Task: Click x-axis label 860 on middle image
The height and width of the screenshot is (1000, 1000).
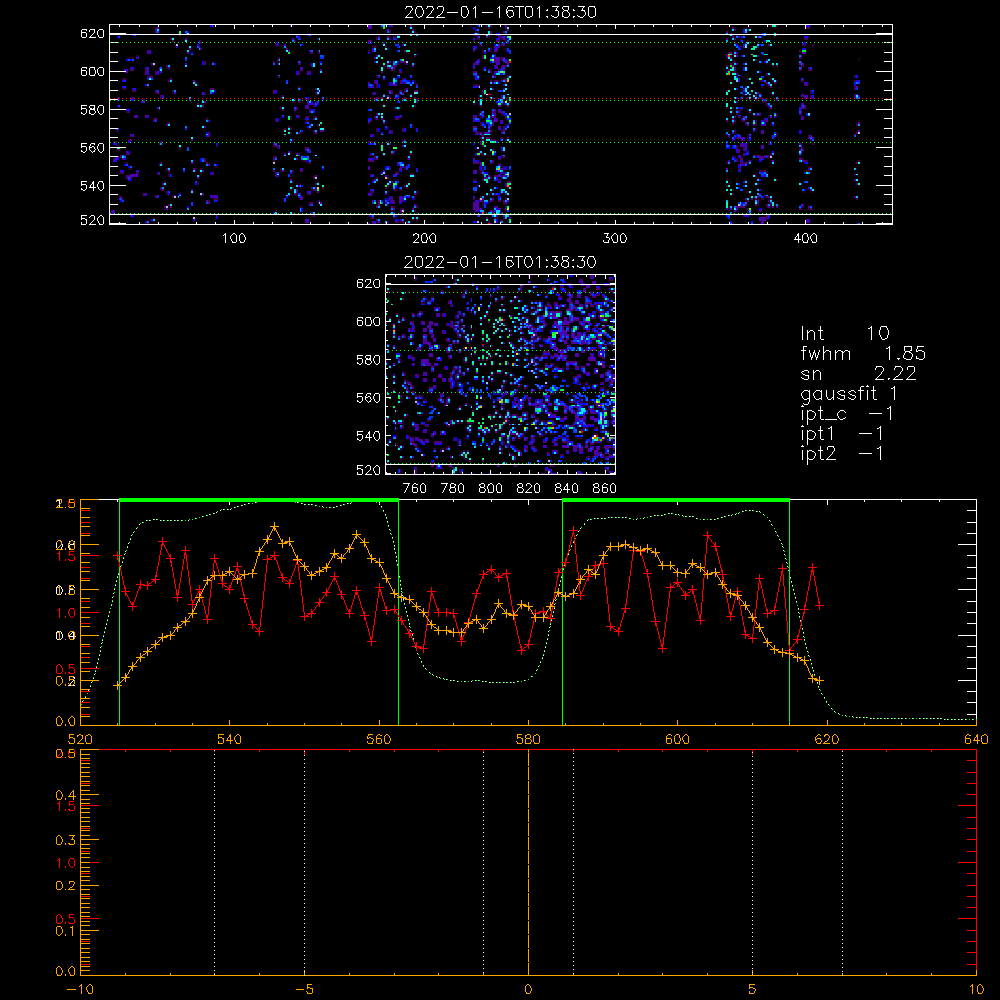Action: [x=604, y=489]
